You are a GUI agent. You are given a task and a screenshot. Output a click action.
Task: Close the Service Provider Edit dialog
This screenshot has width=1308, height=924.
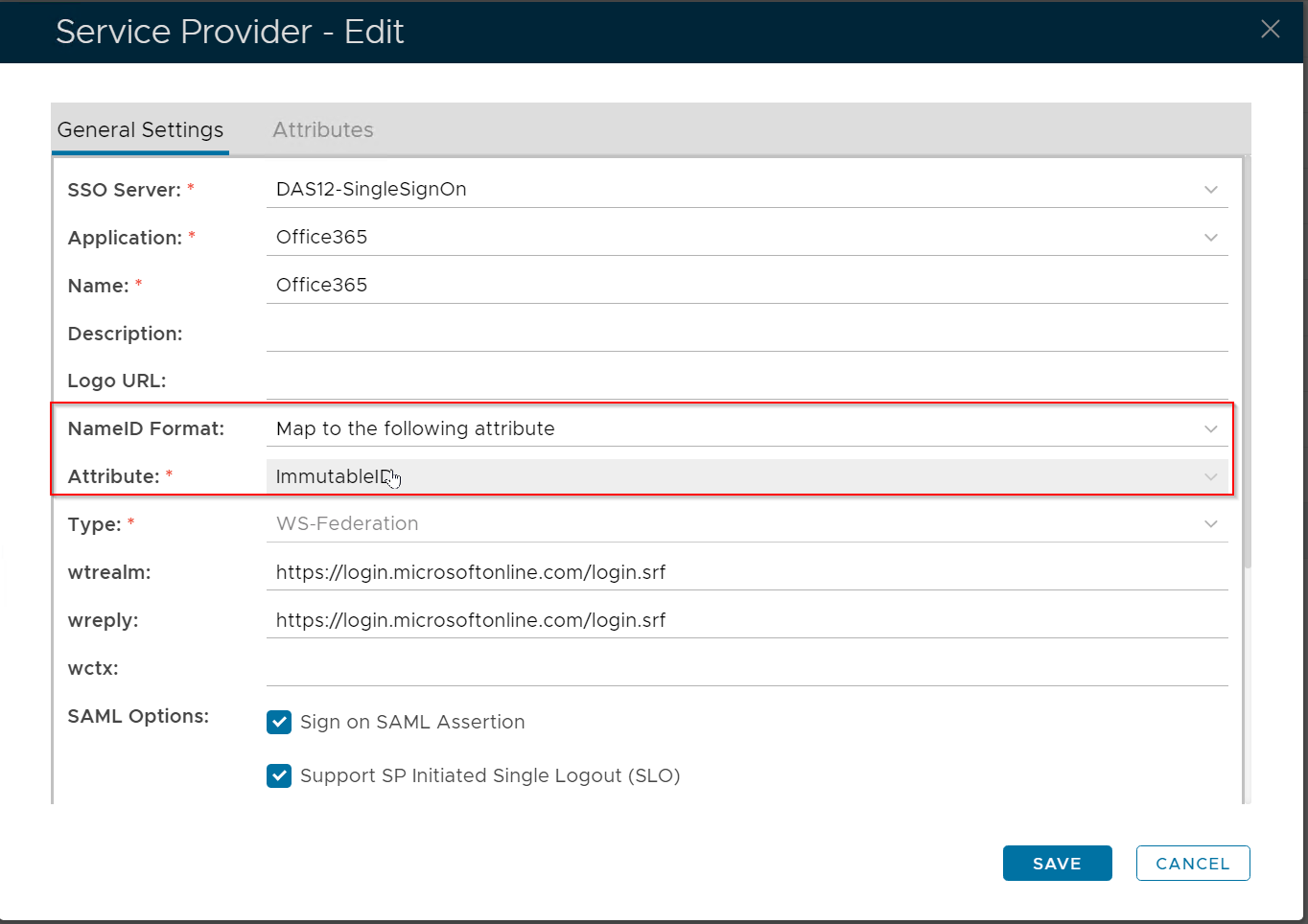(1270, 30)
